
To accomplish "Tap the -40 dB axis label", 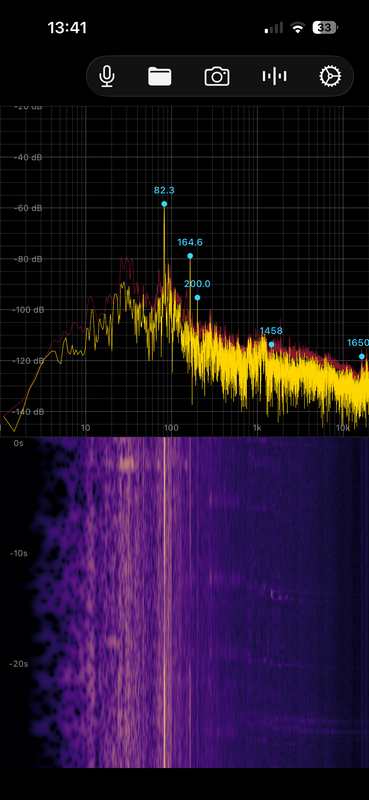I will coord(28,157).
